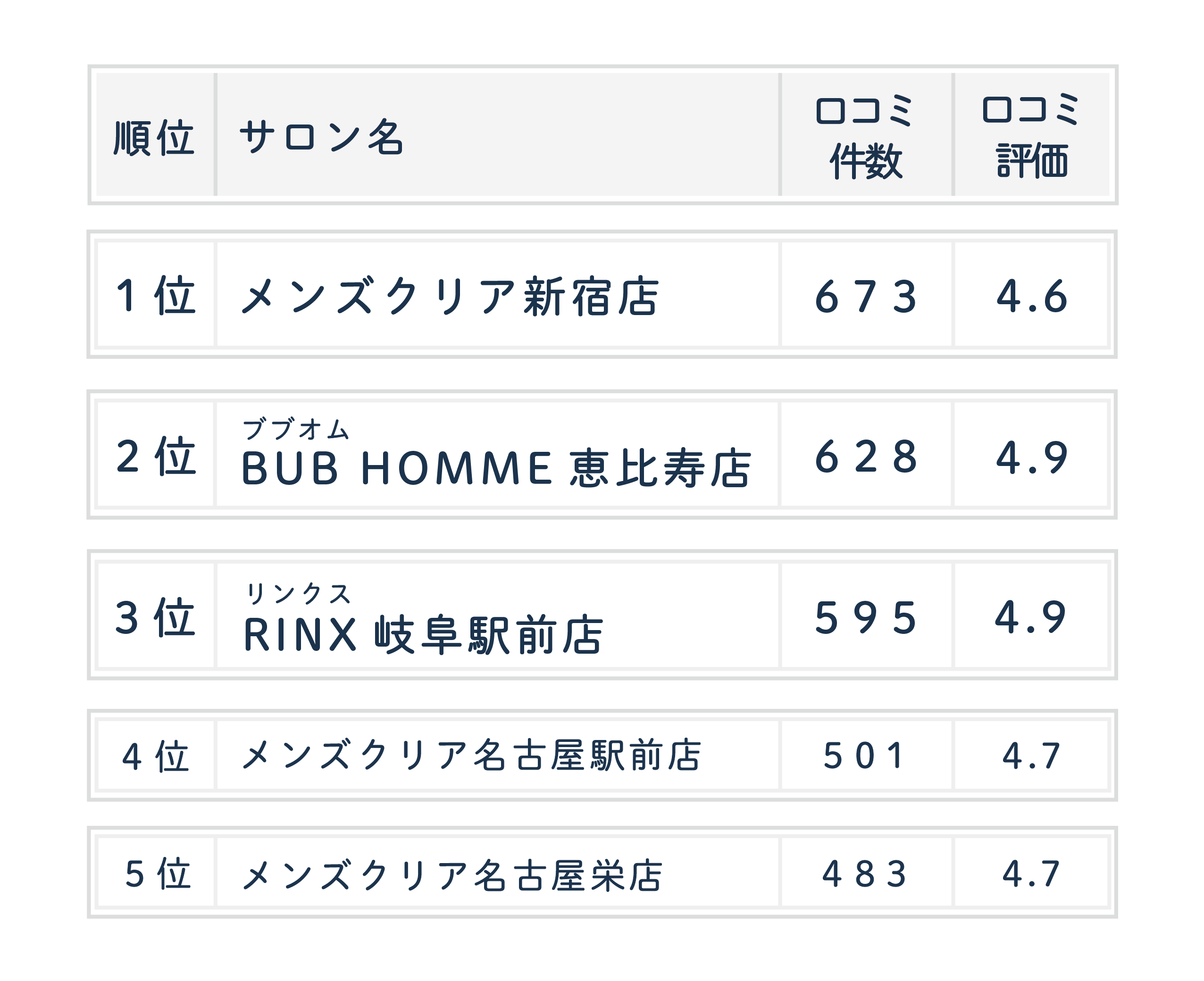Click the 口コミ件数 column header
1204x981 pixels.
865,136
